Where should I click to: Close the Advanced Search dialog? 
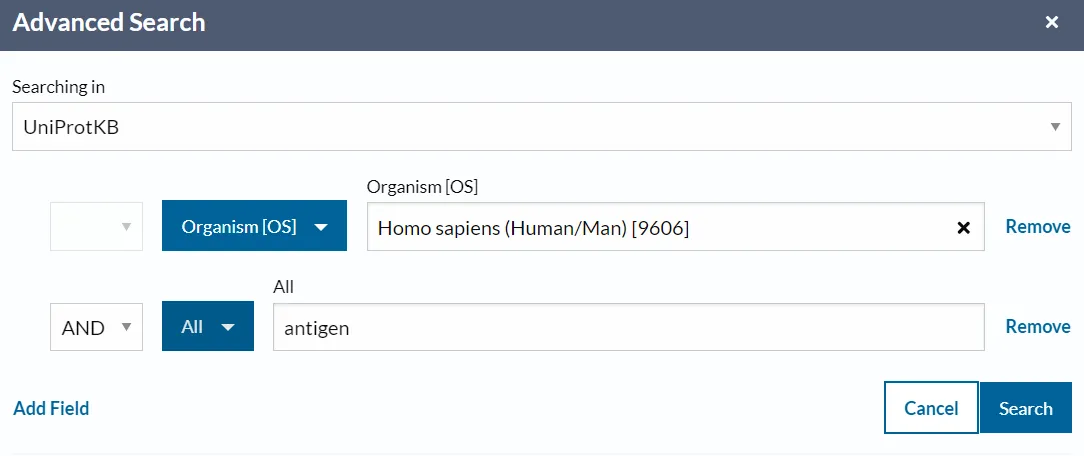[x=1052, y=22]
